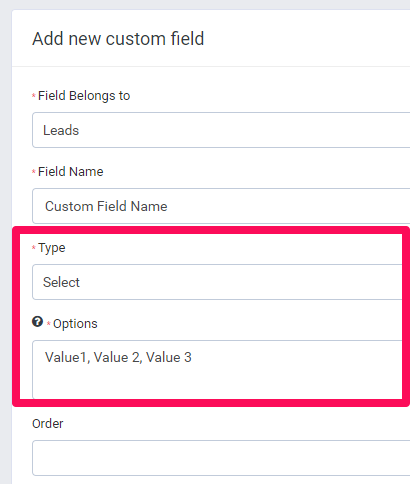Click the Options field label
410x484 pixels.
click(75, 324)
